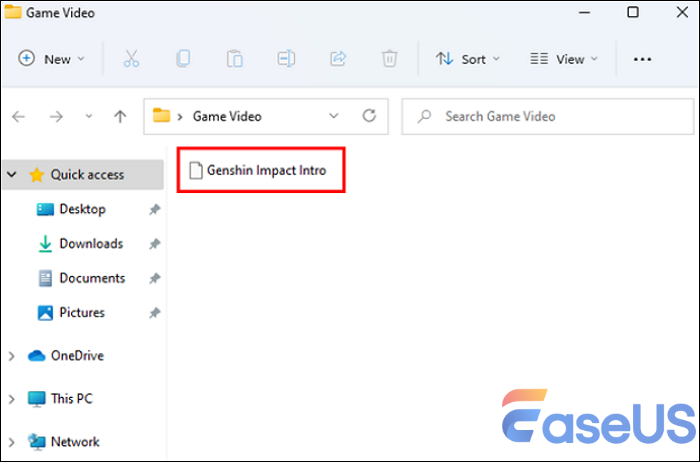Go forward with the right arrow
Viewport: 700px width, 462px height.
(56, 117)
